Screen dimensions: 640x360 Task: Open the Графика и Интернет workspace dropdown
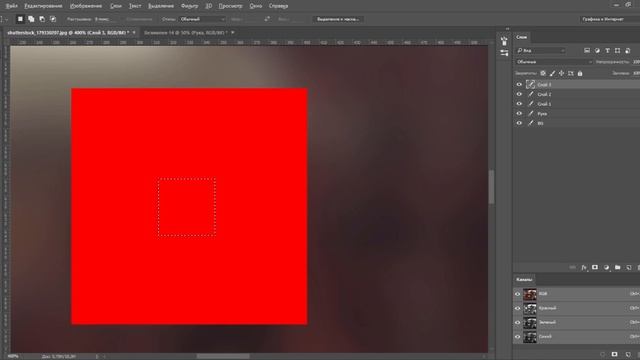[x=609, y=19]
